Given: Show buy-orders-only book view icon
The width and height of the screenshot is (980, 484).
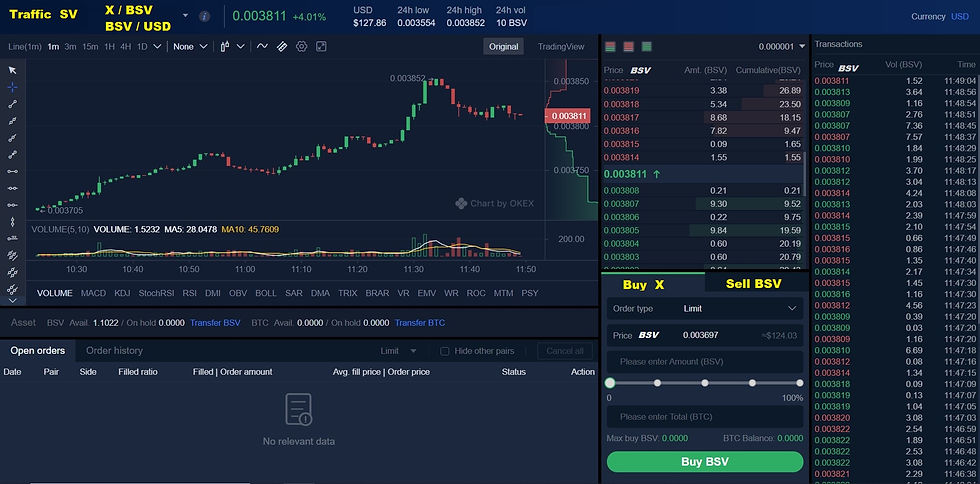Looking at the screenshot, I should 647,46.
